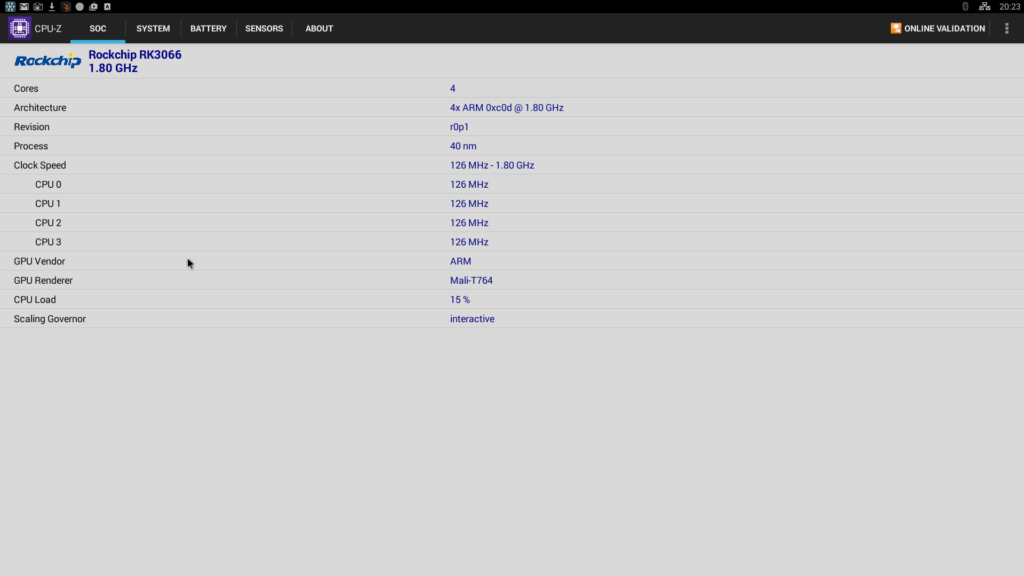Select the CPU Load label
The height and width of the screenshot is (576, 1024).
35,300
